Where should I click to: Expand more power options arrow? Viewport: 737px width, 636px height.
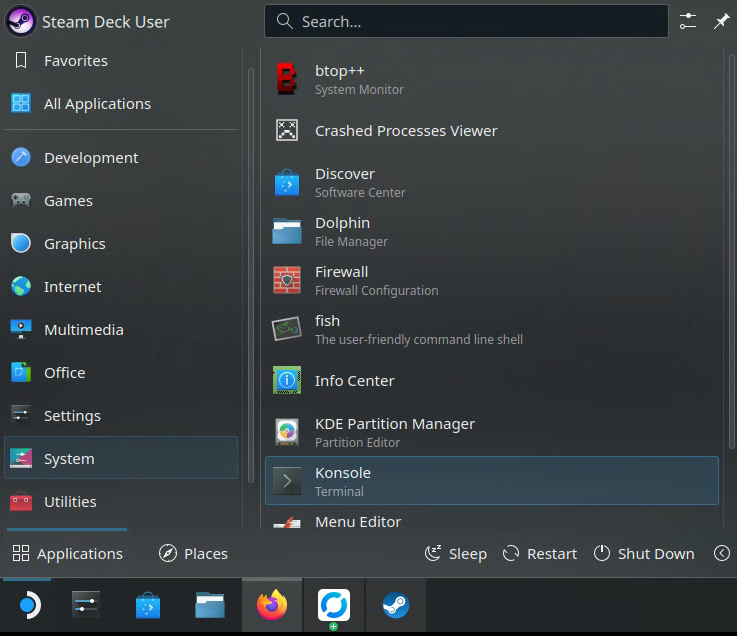(721, 553)
